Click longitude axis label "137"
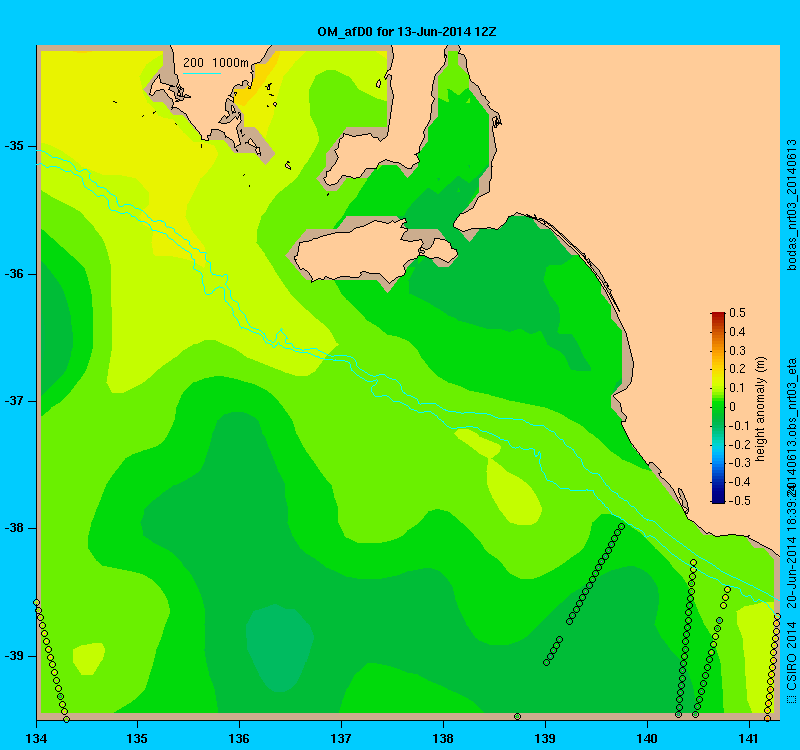Image resolution: width=800 pixels, height=750 pixels. click(341, 738)
